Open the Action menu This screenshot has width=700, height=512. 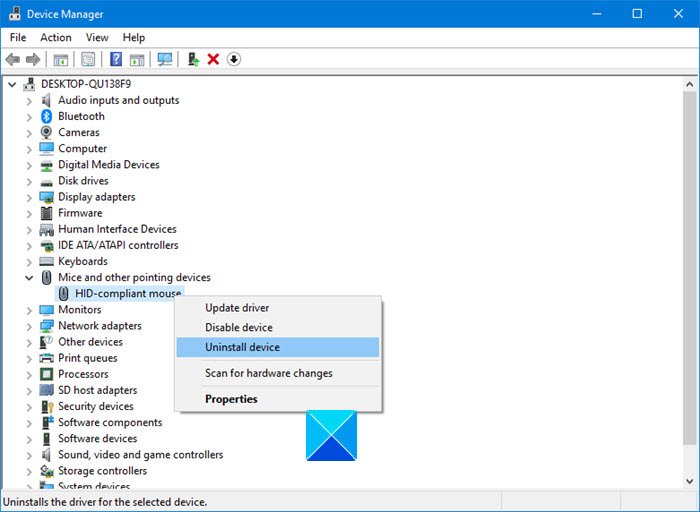56,37
